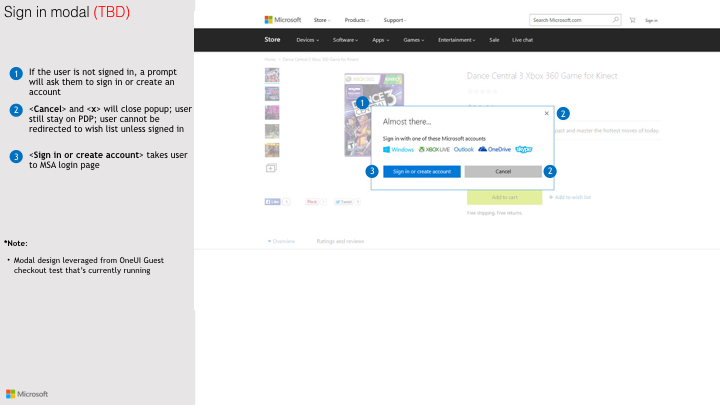Click the Windows account logo

tap(399, 150)
